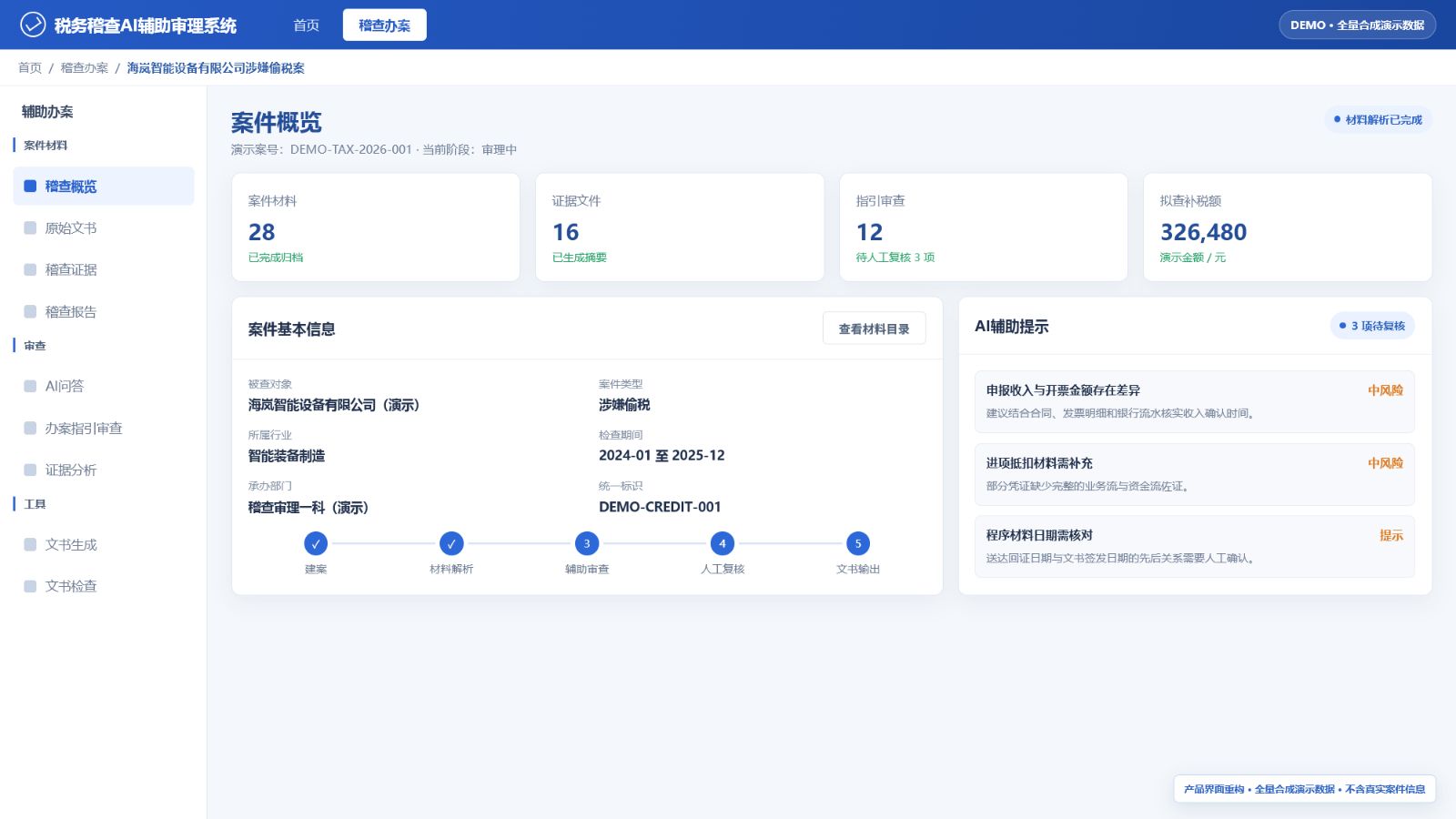
Task: Click the 工具 sidebar section header
Action: [35, 504]
